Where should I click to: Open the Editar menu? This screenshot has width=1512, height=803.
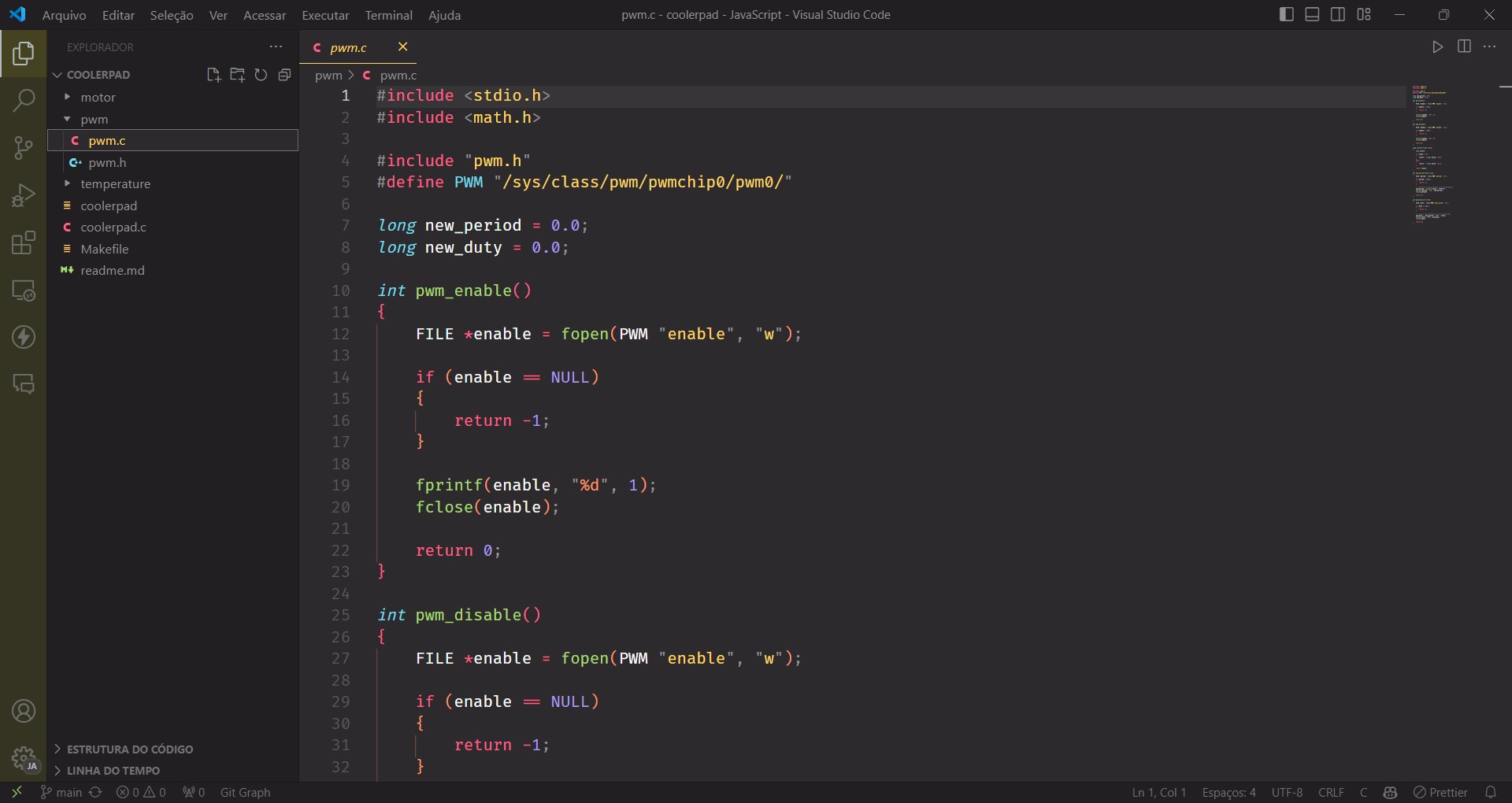tap(118, 15)
